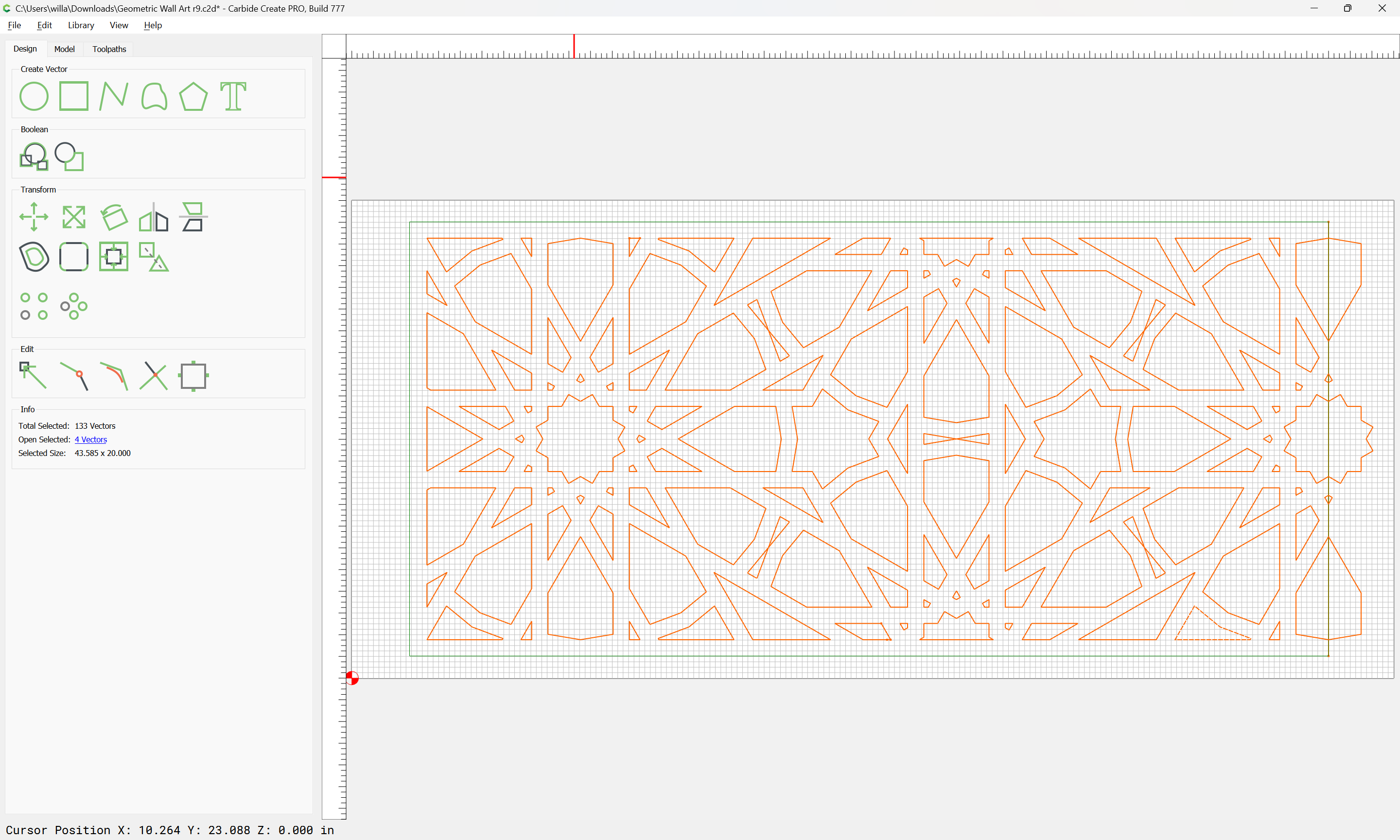Choose the Polyline vector tool
1400x840 pixels.
[114, 96]
